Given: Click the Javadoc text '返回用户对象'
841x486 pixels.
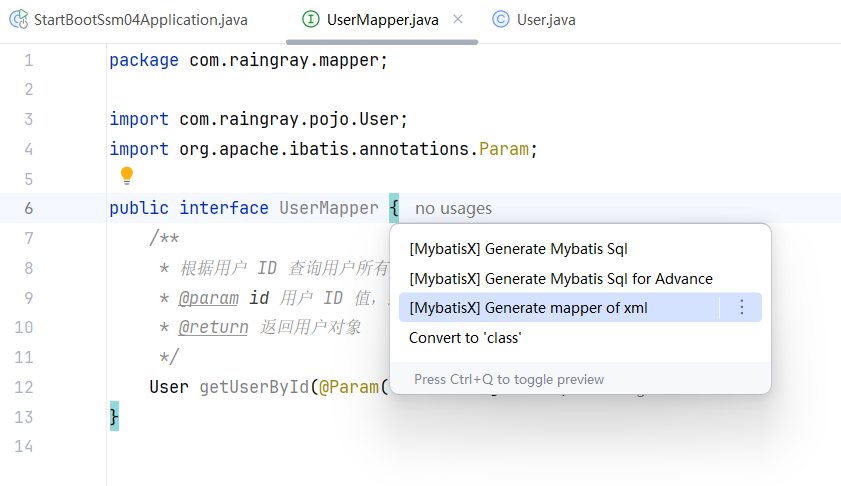Looking at the screenshot, I should (x=311, y=327).
